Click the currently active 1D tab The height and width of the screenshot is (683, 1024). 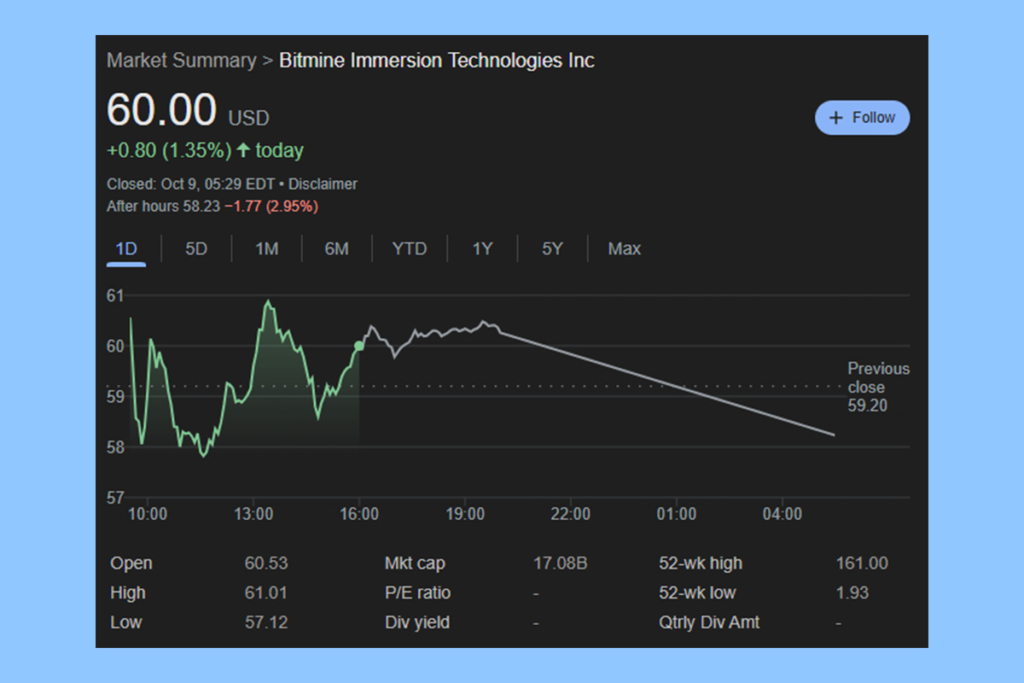pyautogui.click(x=125, y=248)
